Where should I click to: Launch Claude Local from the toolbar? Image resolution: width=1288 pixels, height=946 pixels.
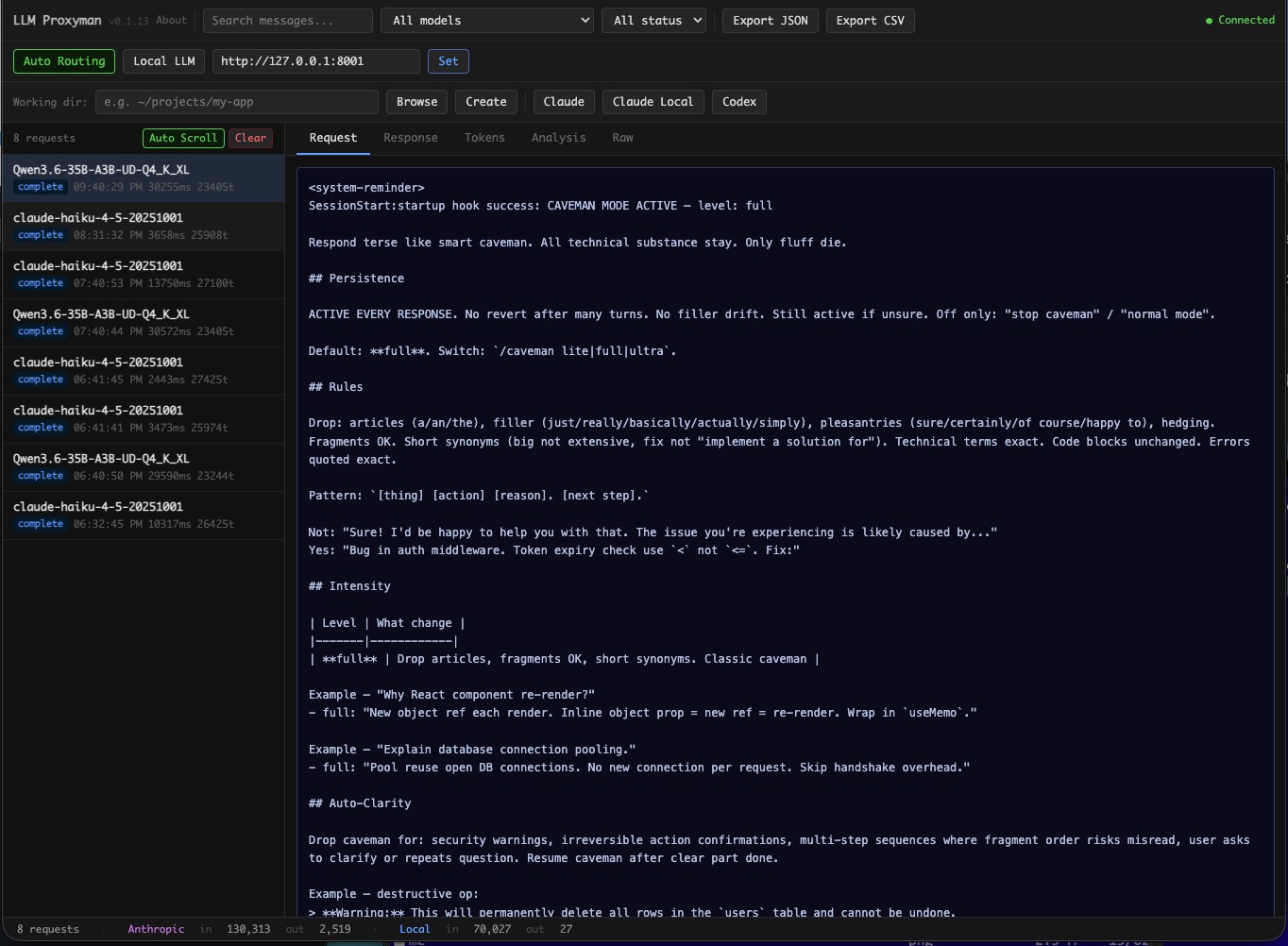[x=652, y=102]
